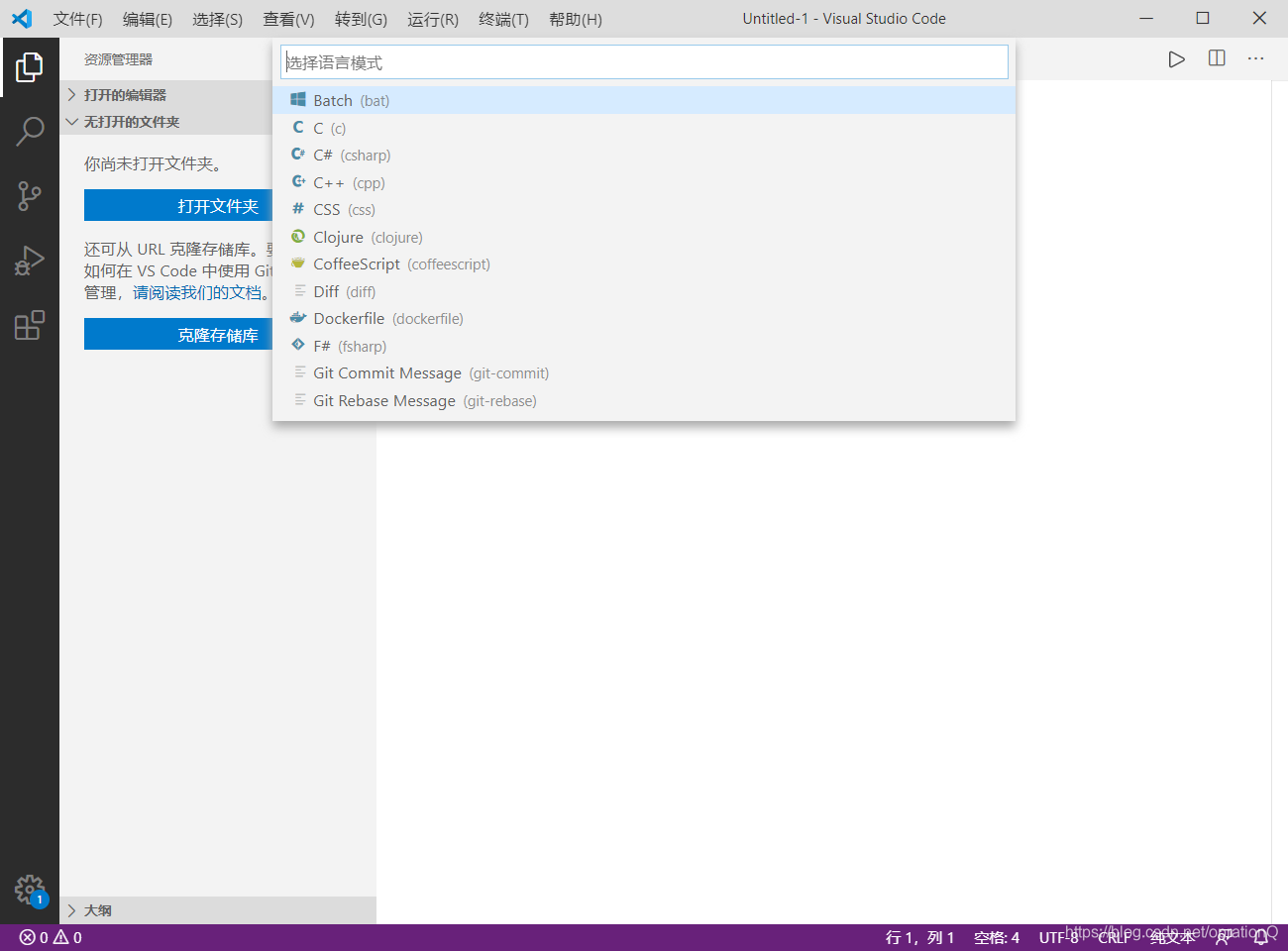Open the 编辑(E) menu
Viewport: 1288px width, 951px height.
[x=148, y=19]
